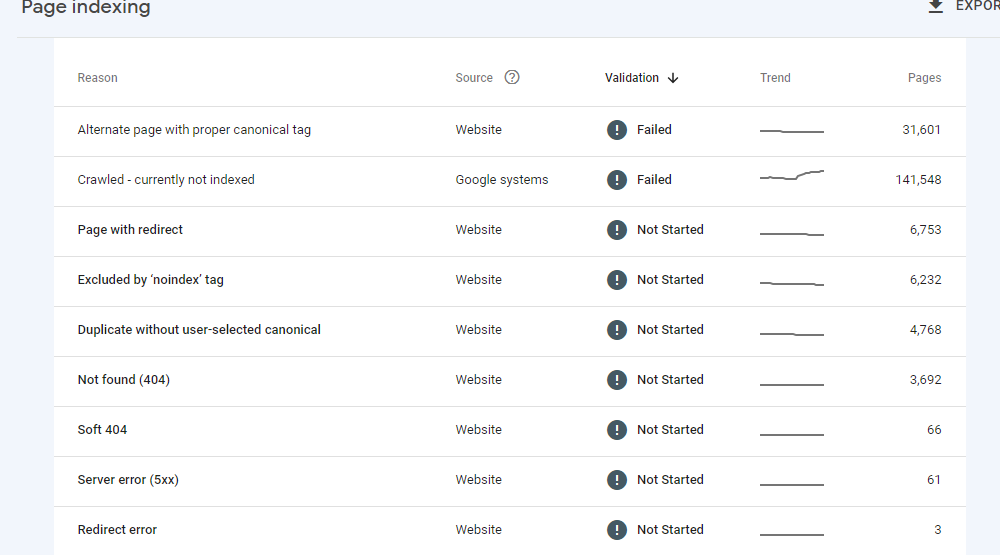Click 'Failed' status in Alternate page row
The image size is (1000, 555).
point(654,130)
